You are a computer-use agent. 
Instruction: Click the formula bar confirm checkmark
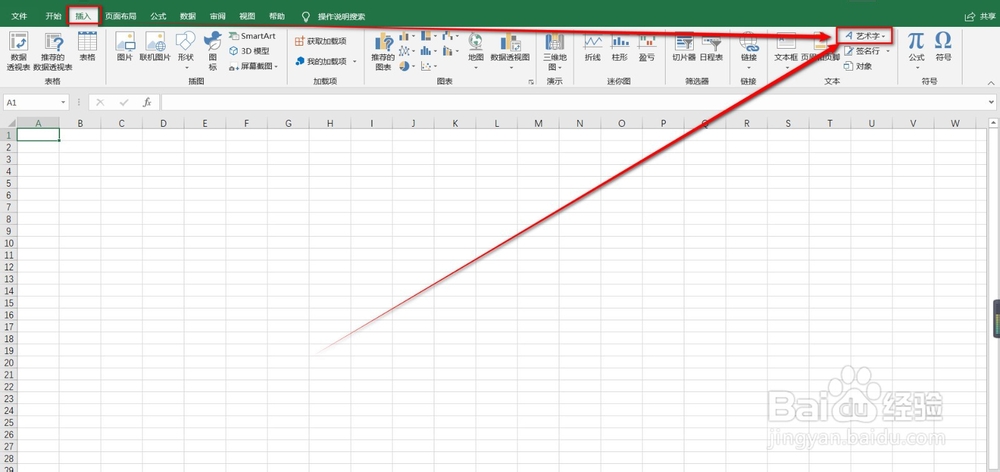tap(124, 102)
